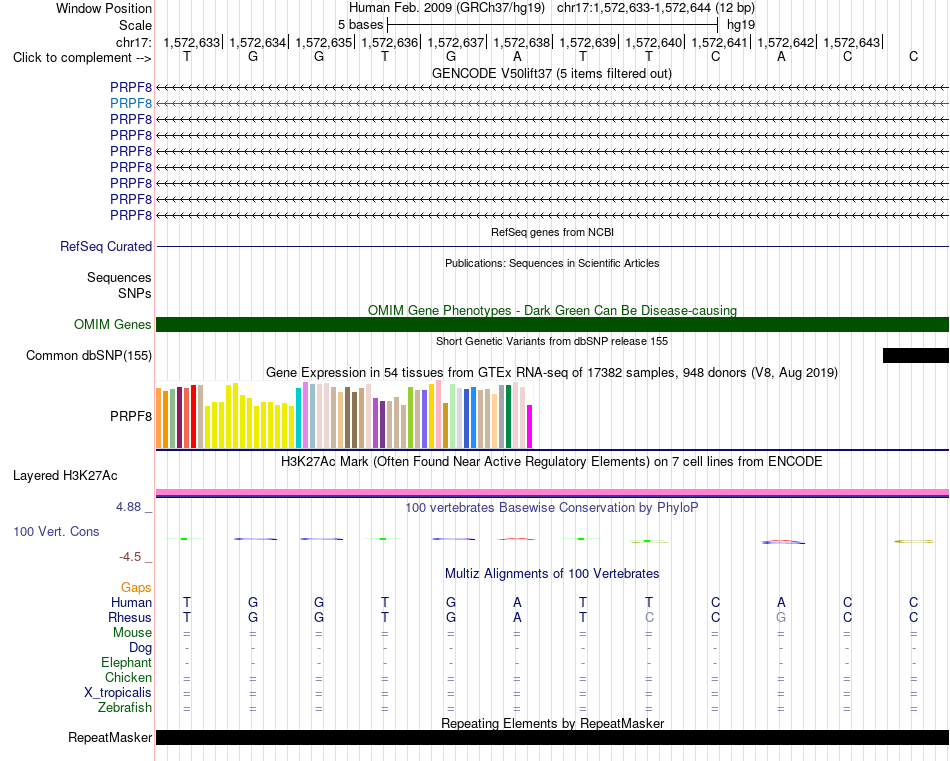Click the black RepeatMasker element bar
Viewport: 950px width, 761px height.
(553, 737)
